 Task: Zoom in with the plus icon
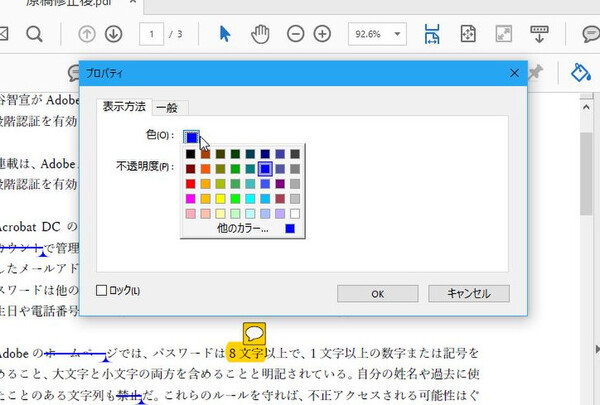click(322, 34)
